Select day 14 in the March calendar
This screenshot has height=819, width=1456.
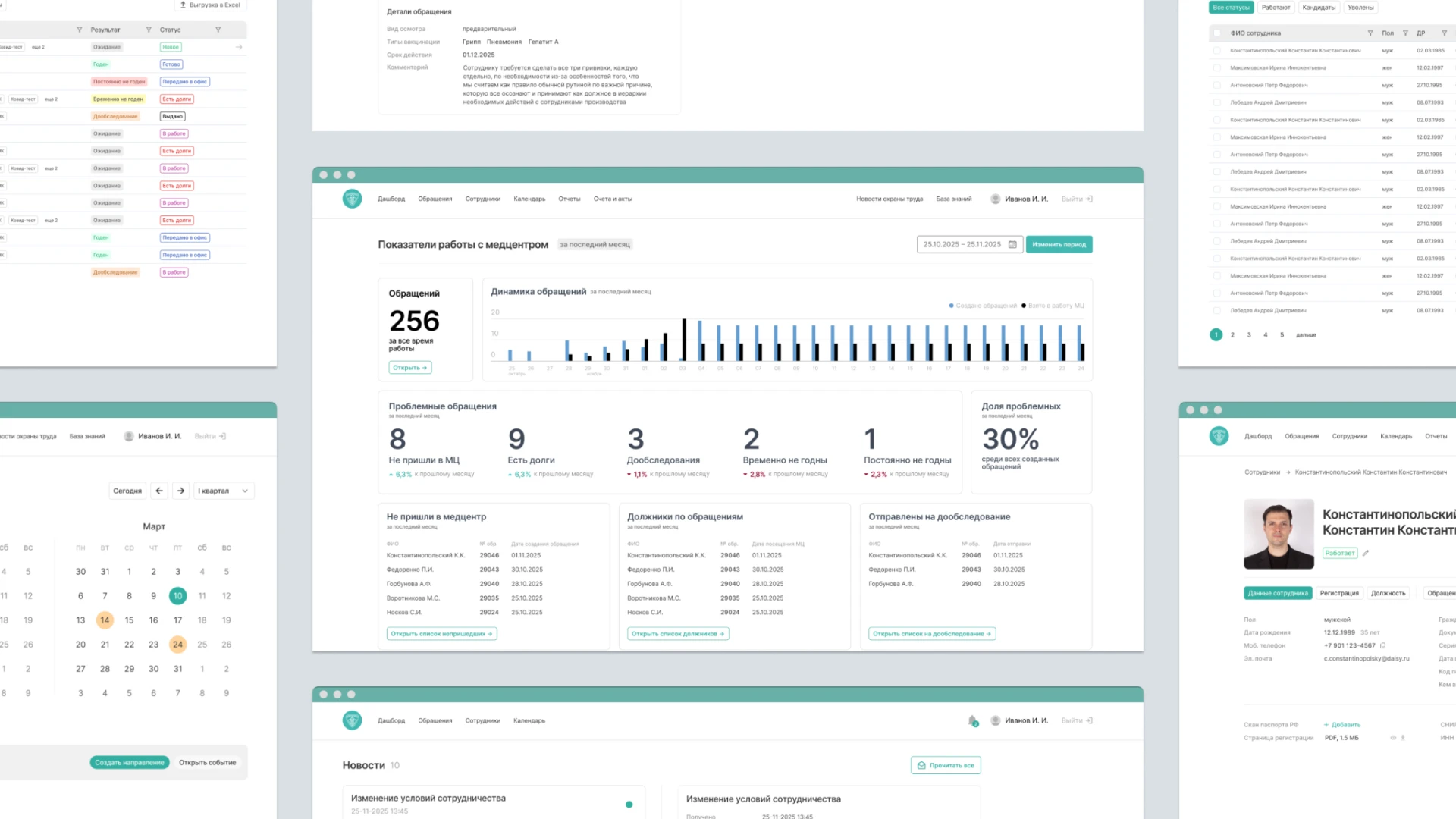105,620
